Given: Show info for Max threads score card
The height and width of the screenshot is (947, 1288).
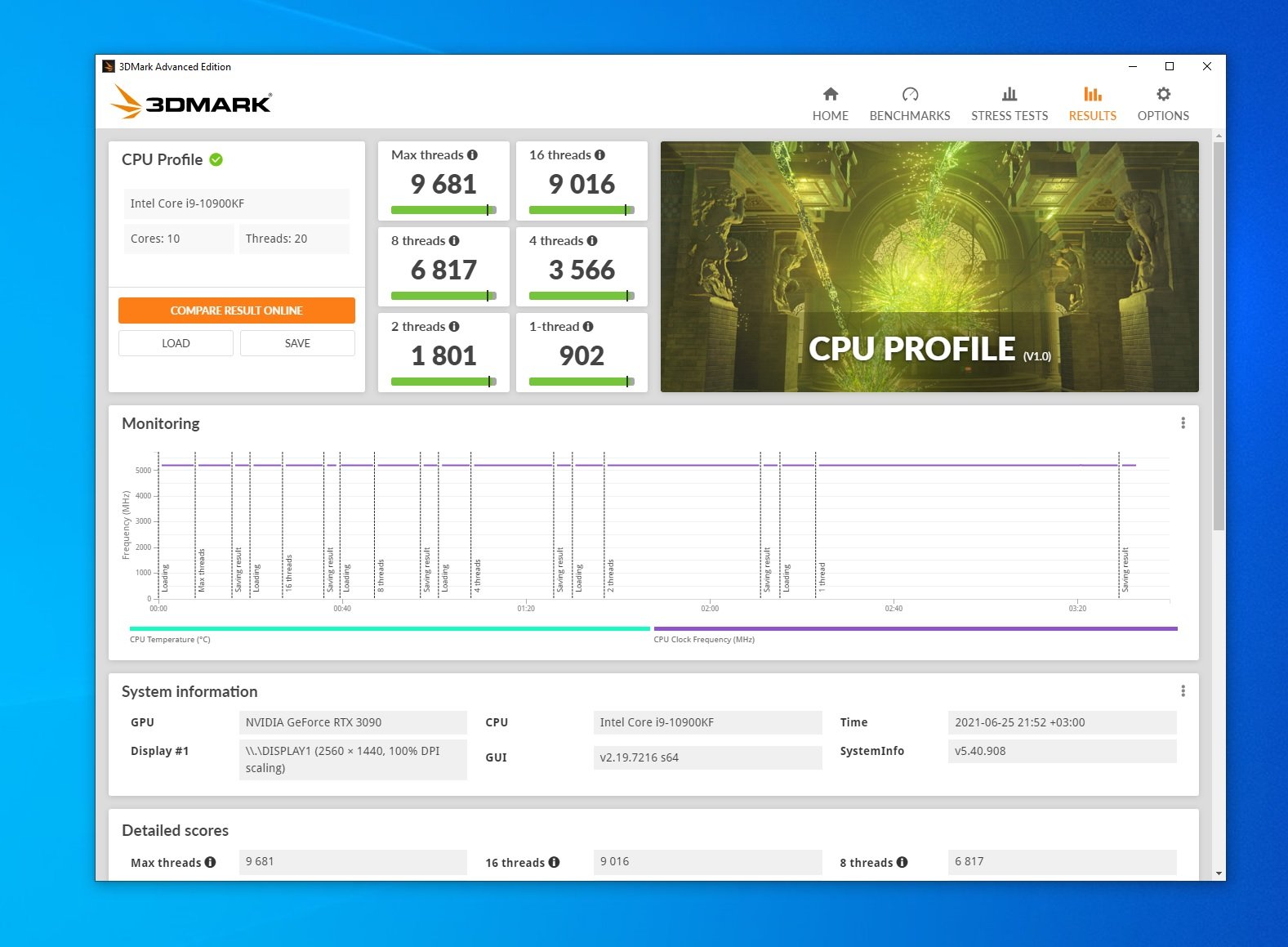Looking at the screenshot, I should click(472, 155).
